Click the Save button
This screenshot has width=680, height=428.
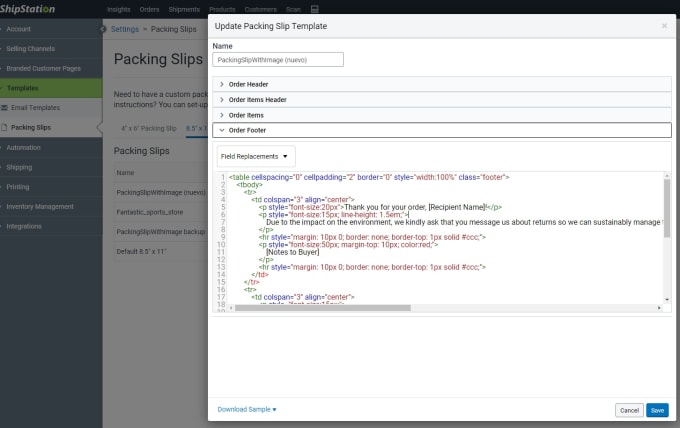(x=657, y=410)
